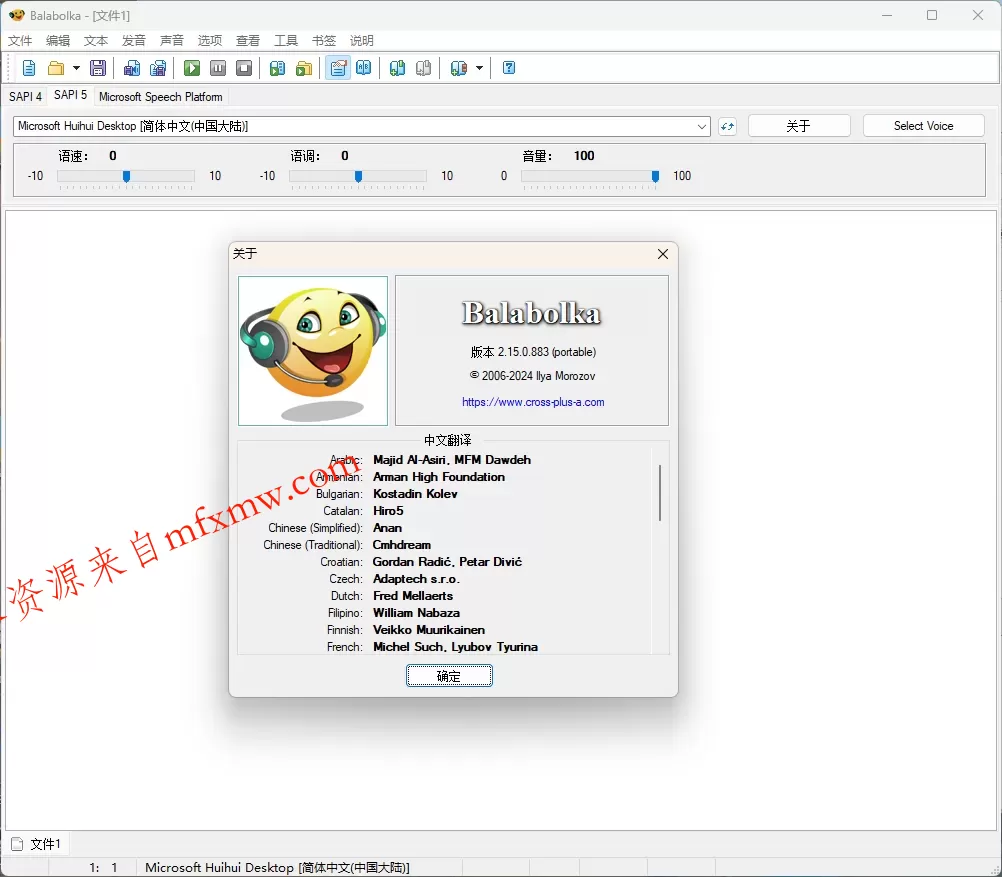Open the 声音 menu
Viewport: 1002px width, 877px height.
[x=172, y=41]
